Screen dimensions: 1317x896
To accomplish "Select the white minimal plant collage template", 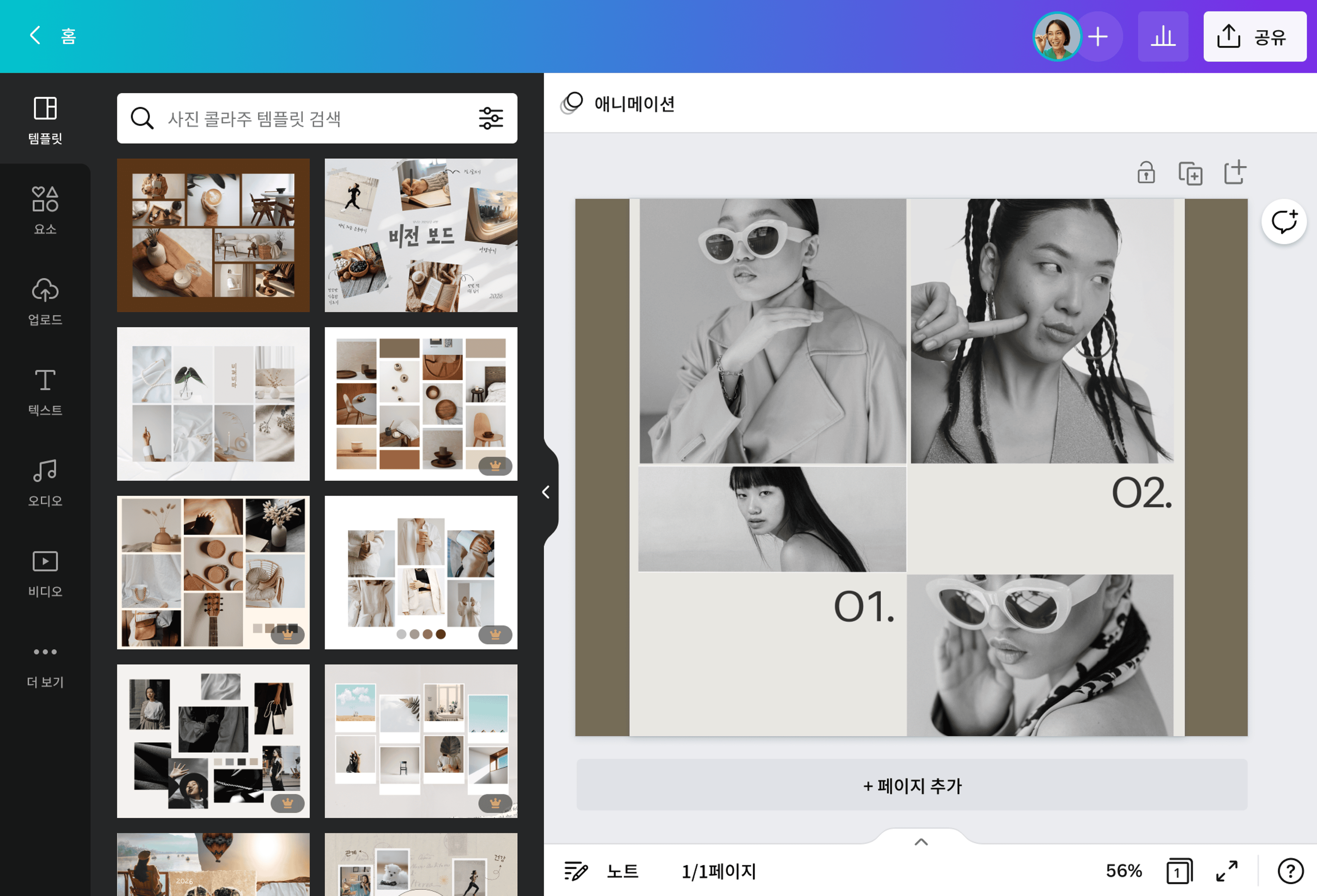I will pyautogui.click(x=214, y=404).
